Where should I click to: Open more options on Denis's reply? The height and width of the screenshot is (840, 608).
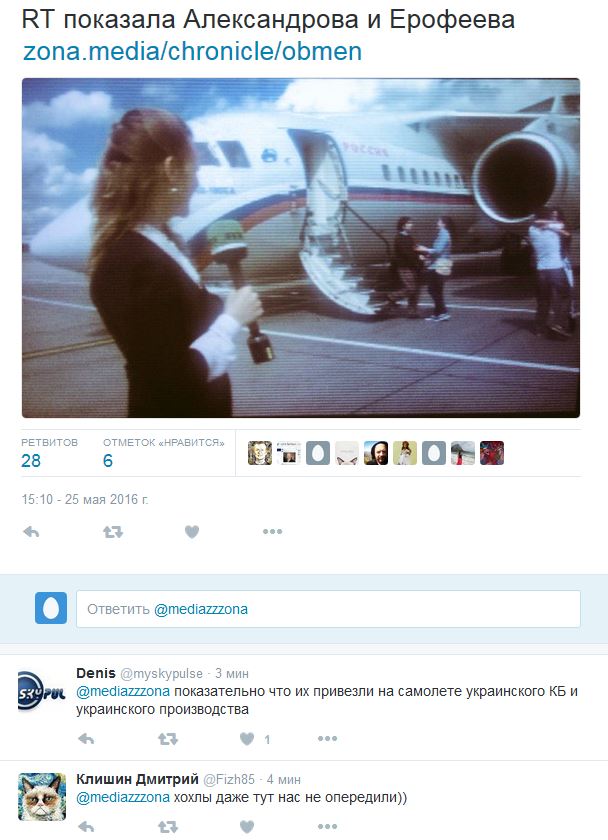pos(327,738)
